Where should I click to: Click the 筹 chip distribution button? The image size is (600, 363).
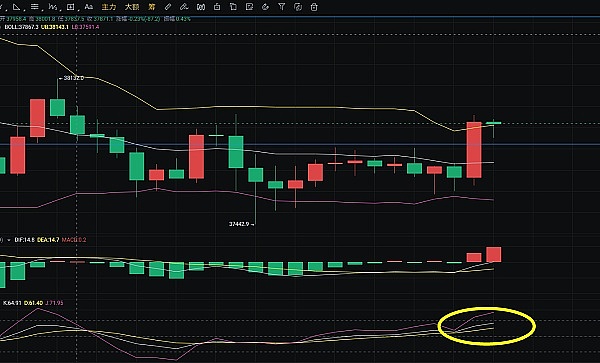click(x=152, y=7)
